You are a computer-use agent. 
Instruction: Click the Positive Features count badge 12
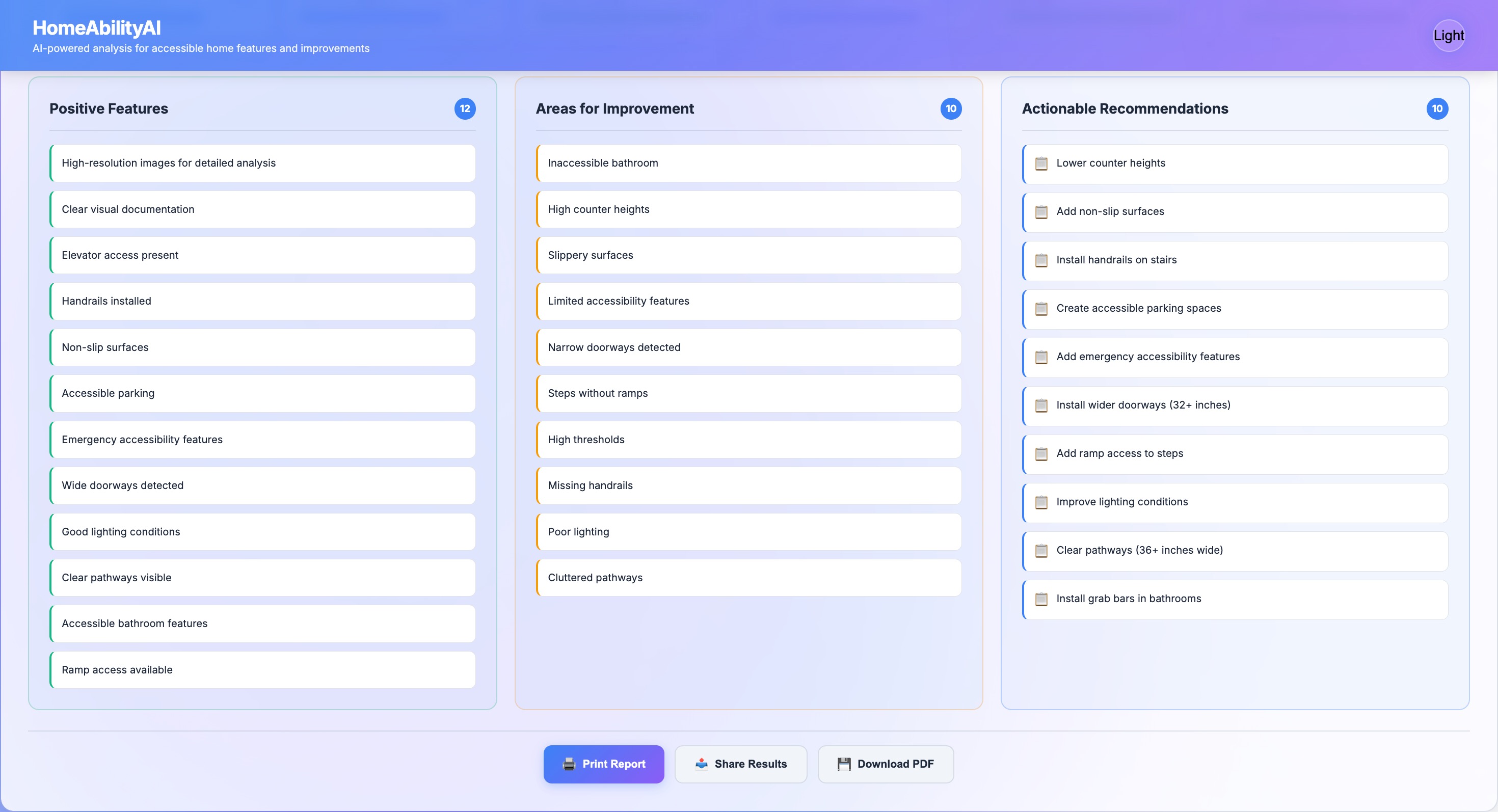pos(465,109)
